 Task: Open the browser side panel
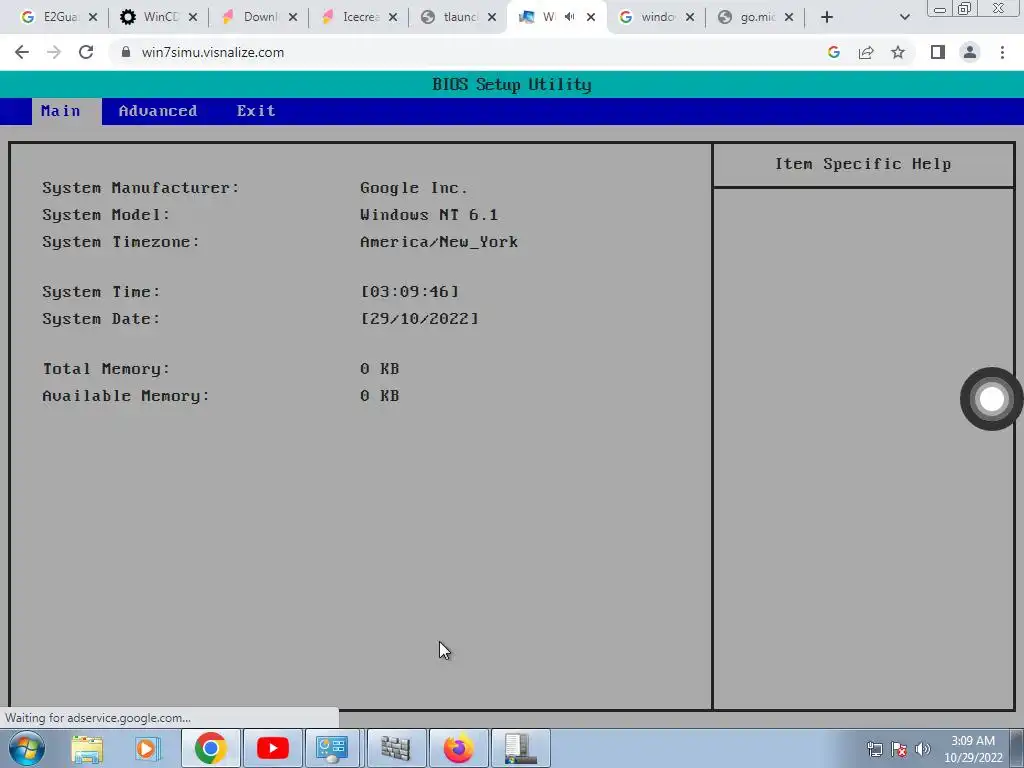(x=938, y=52)
